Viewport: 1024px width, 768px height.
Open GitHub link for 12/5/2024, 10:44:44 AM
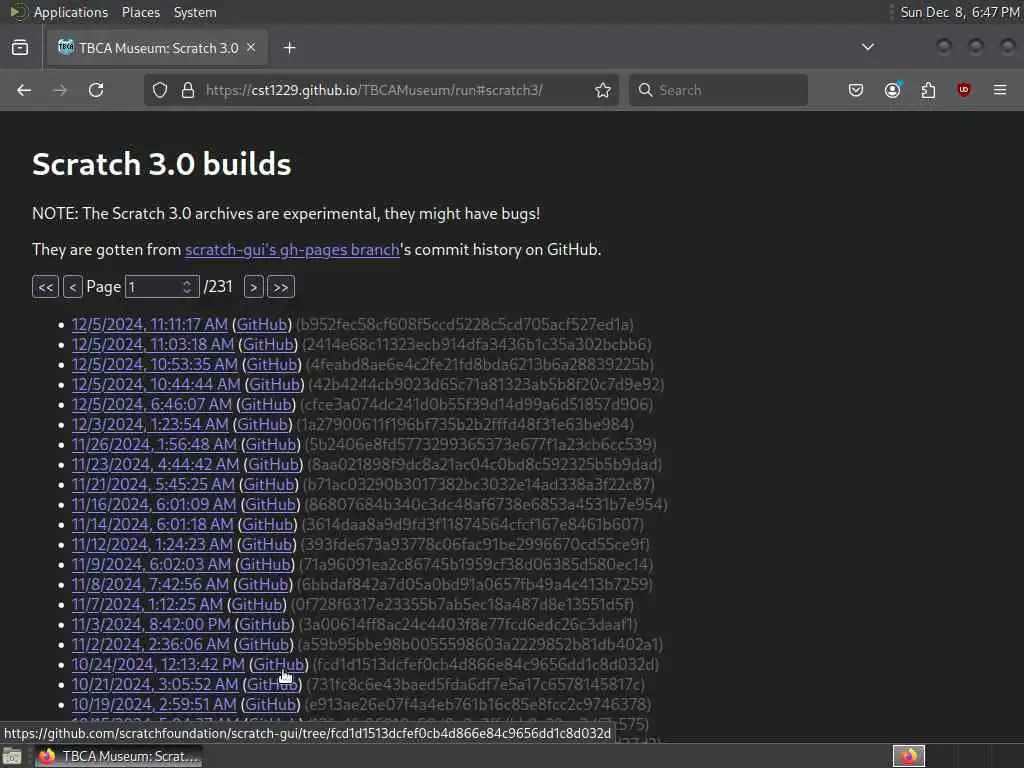(x=275, y=384)
